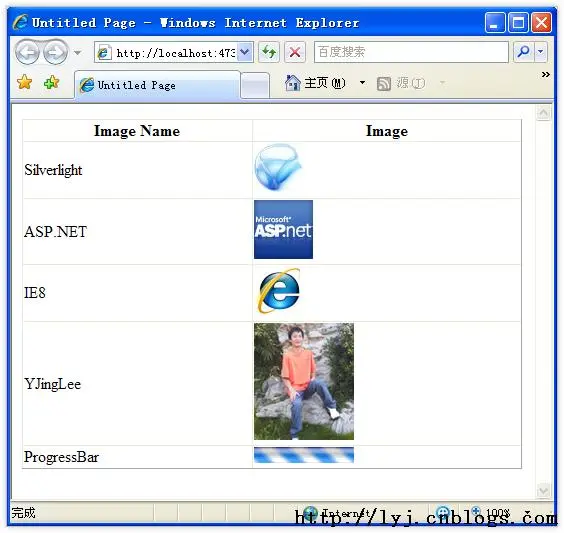Expand the feeds dropdown arrow
The height and width of the screenshot is (533, 564).
pos(442,83)
